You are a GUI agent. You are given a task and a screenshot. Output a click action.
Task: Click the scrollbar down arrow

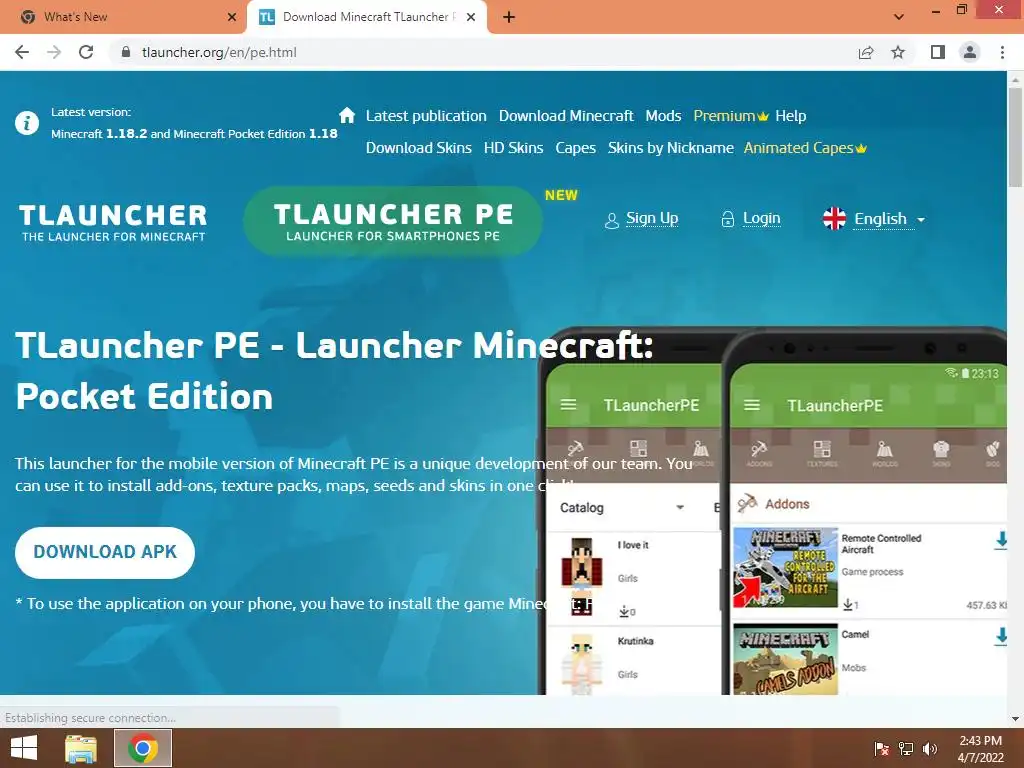tap(1015, 718)
